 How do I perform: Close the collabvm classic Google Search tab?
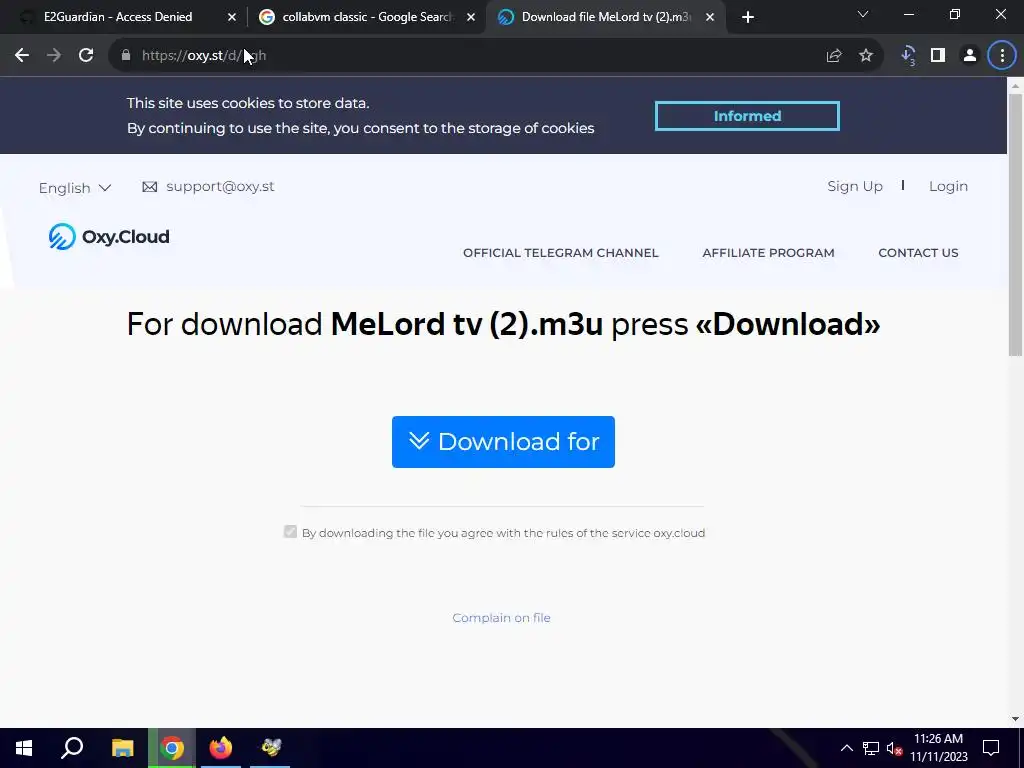pos(471,17)
